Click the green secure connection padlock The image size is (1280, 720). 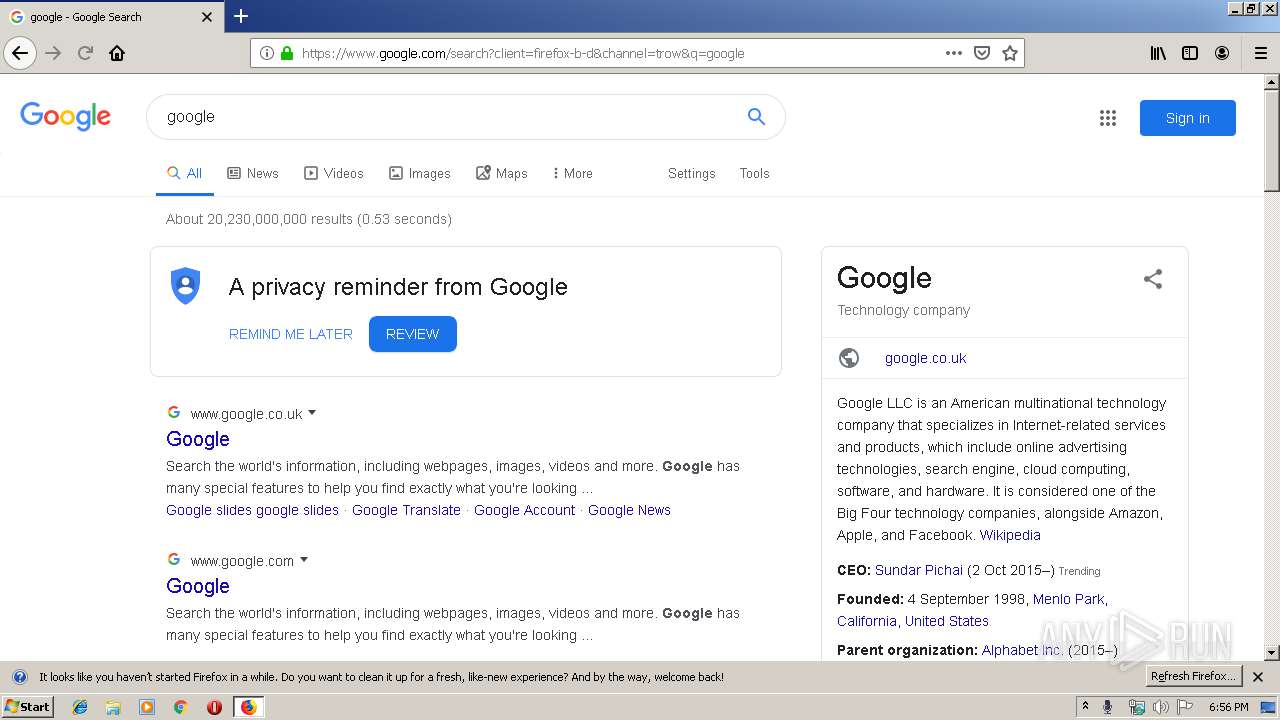click(x=287, y=53)
